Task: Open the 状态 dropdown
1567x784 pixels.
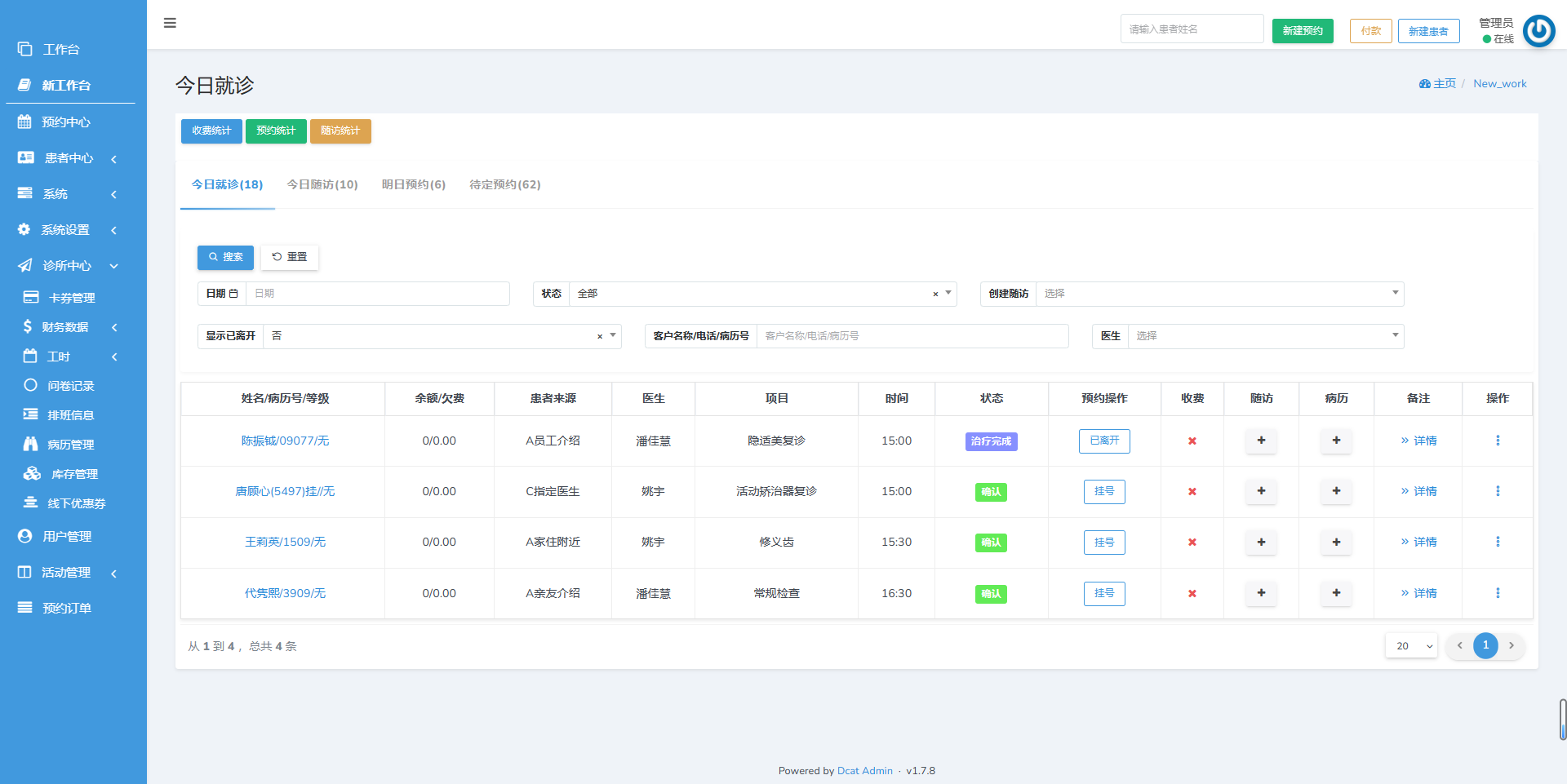Action: [762, 294]
